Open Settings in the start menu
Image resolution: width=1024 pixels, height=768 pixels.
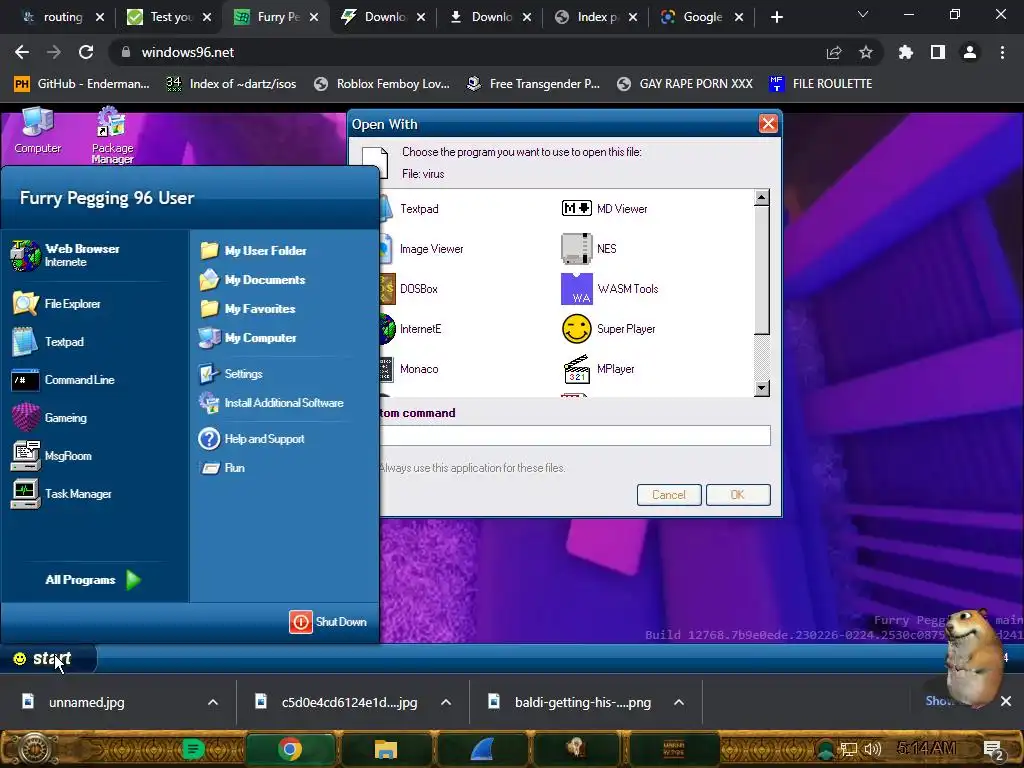pyautogui.click(x=231, y=374)
